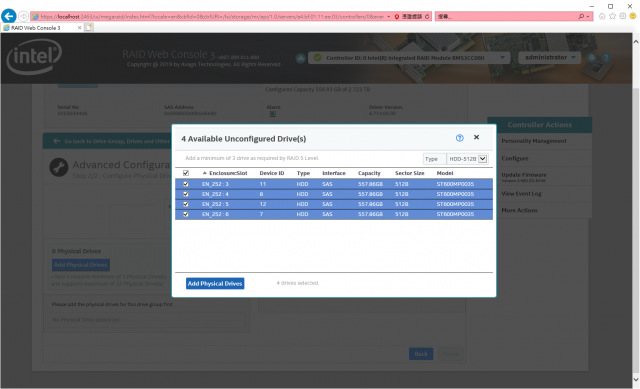The width and height of the screenshot is (640, 389).
Task: Click the Add Physical Drives button in the dialog
Action: click(x=215, y=283)
